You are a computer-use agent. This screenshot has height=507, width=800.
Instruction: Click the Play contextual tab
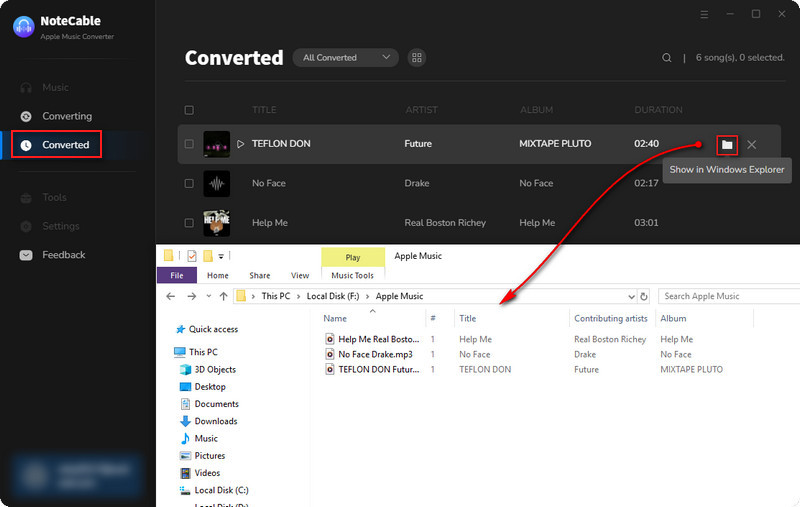click(353, 257)
